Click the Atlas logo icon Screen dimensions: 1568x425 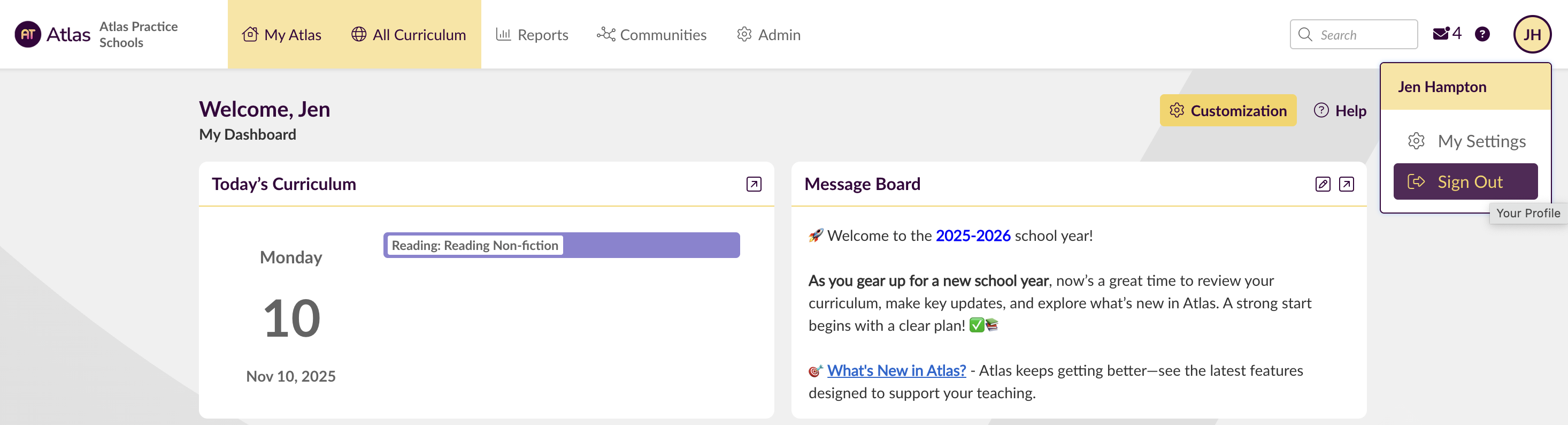coord(28,35)
